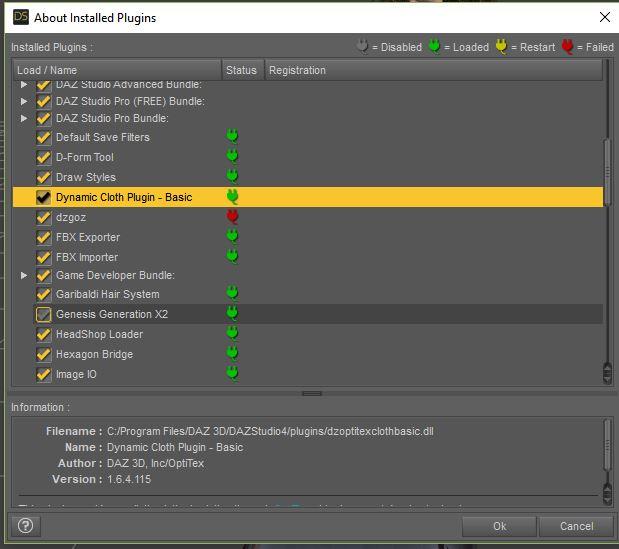Viewport: 619px width, 549px height.
Task: Toggle Image IO checkbox
Action: pyautogui.click(x=43, y=374)
